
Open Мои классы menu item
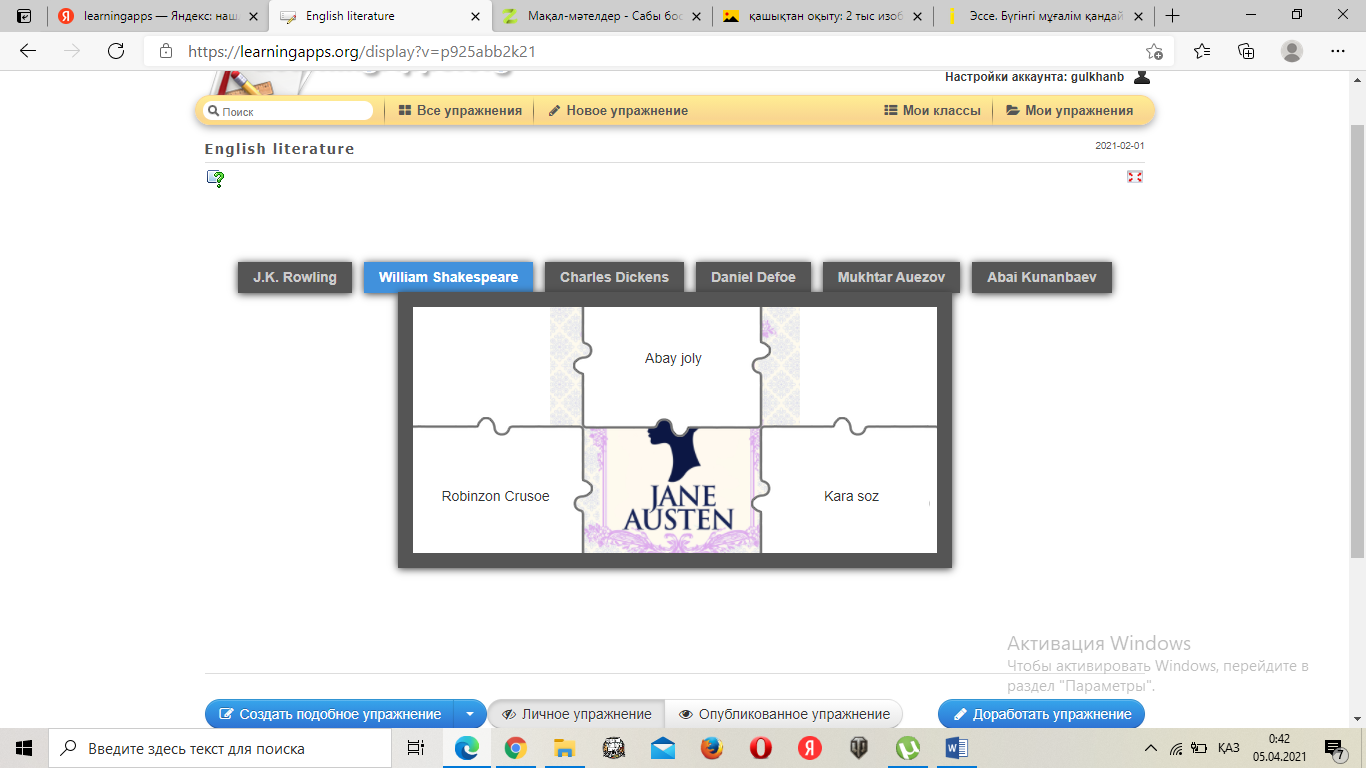(x=932, y=111)
